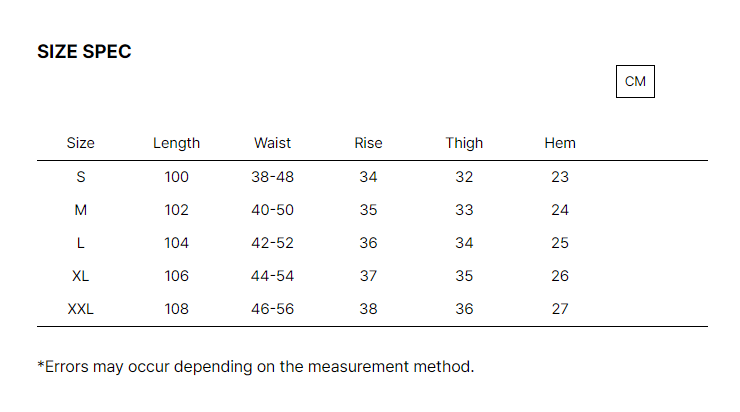Viewport: 740px width, 412px height.
Task: Select the Waist column header
Action: pos(272,143)
